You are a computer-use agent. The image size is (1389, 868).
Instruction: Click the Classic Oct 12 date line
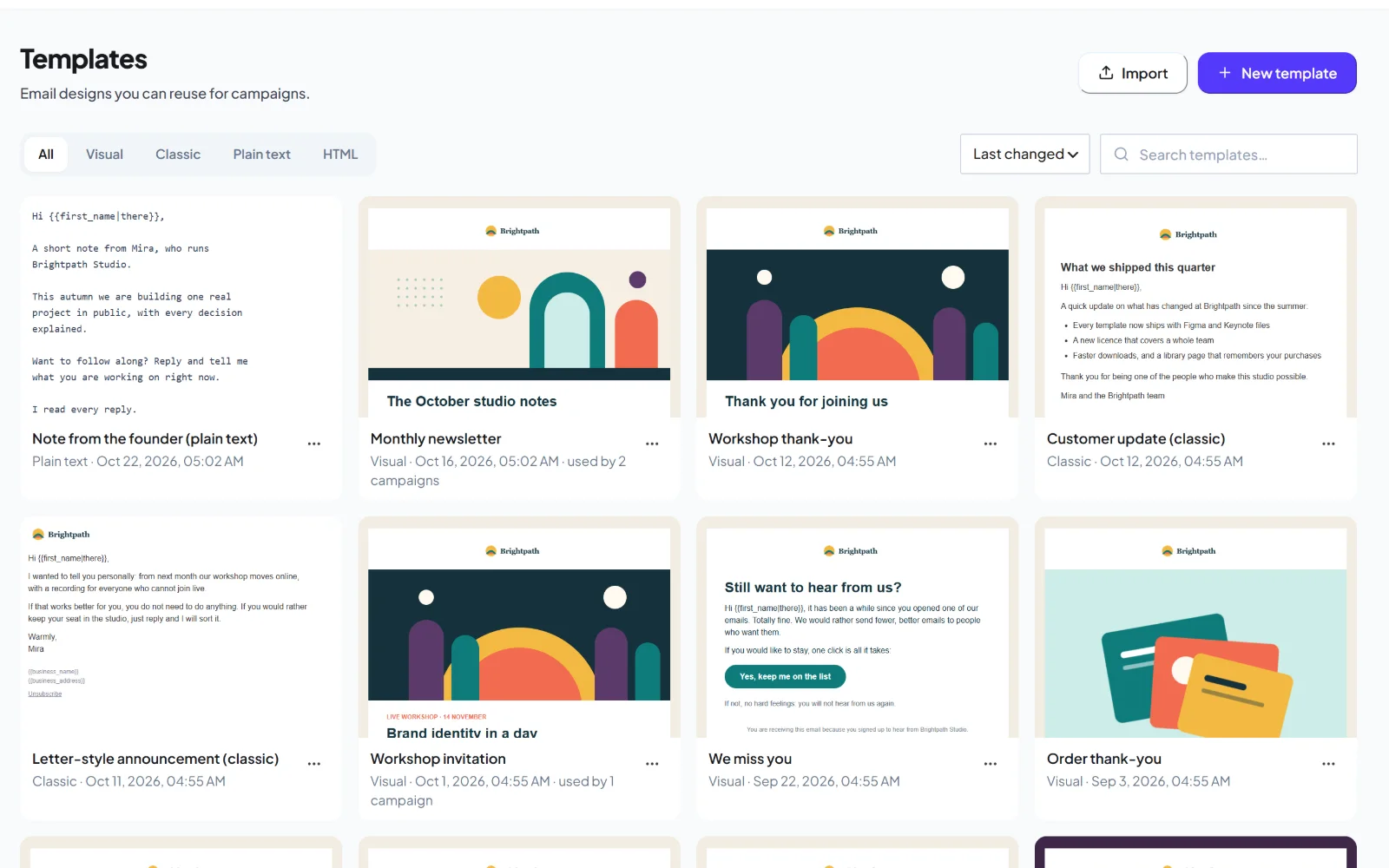coord(1145,462)
